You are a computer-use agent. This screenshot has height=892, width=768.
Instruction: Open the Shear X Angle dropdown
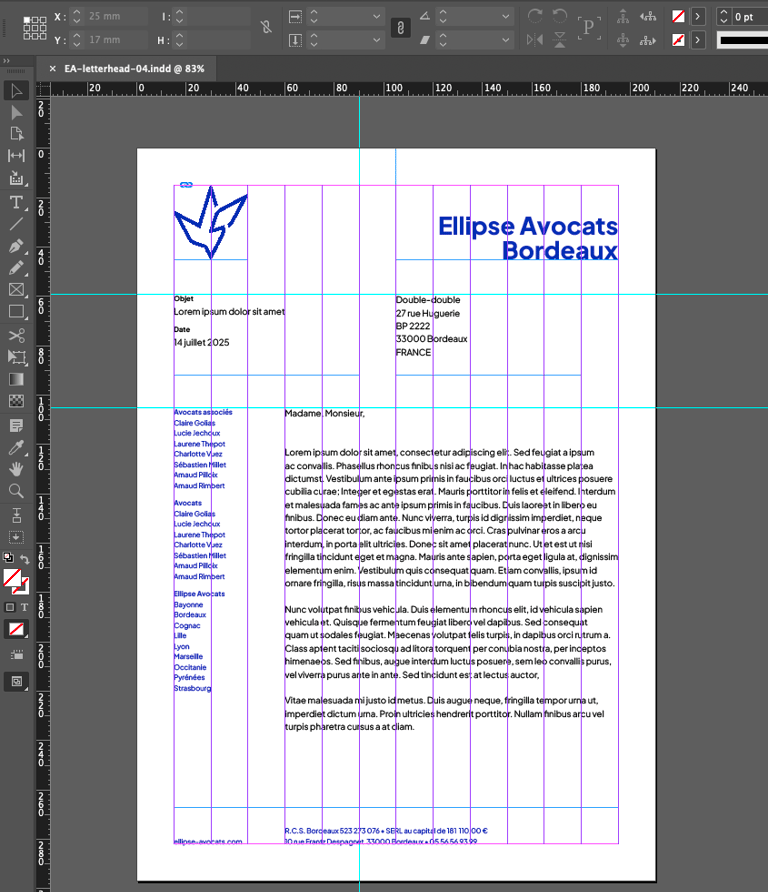[506, 40]
